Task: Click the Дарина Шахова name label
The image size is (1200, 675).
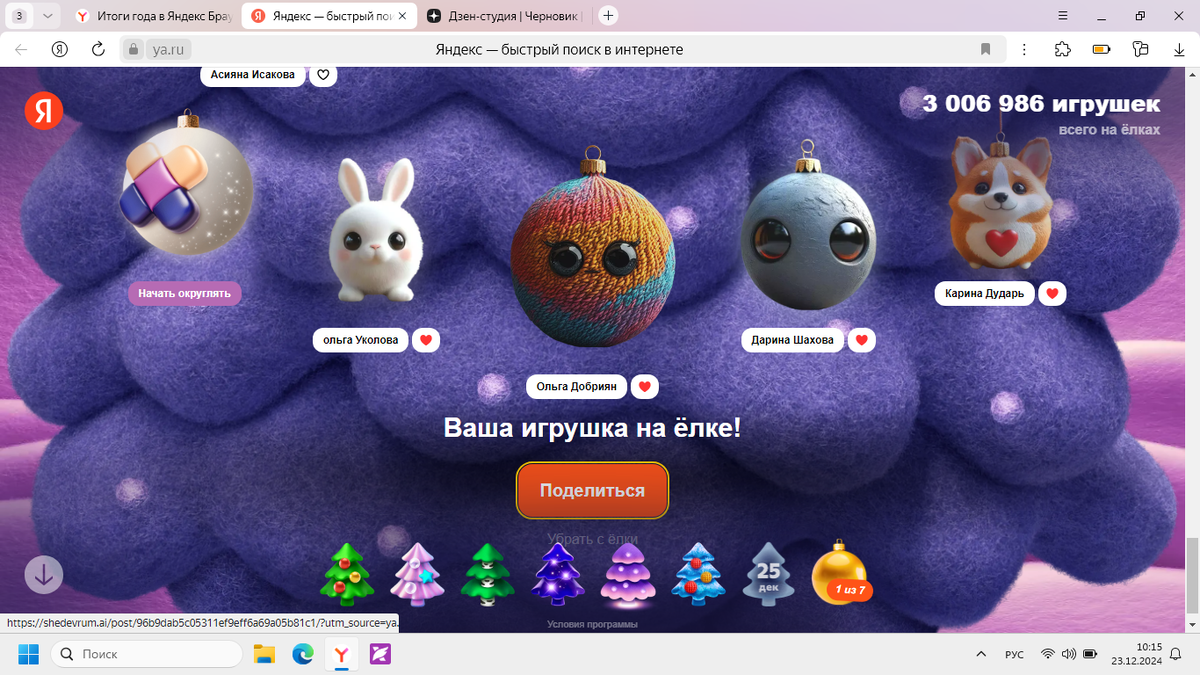Action: [x=792, y=340]
